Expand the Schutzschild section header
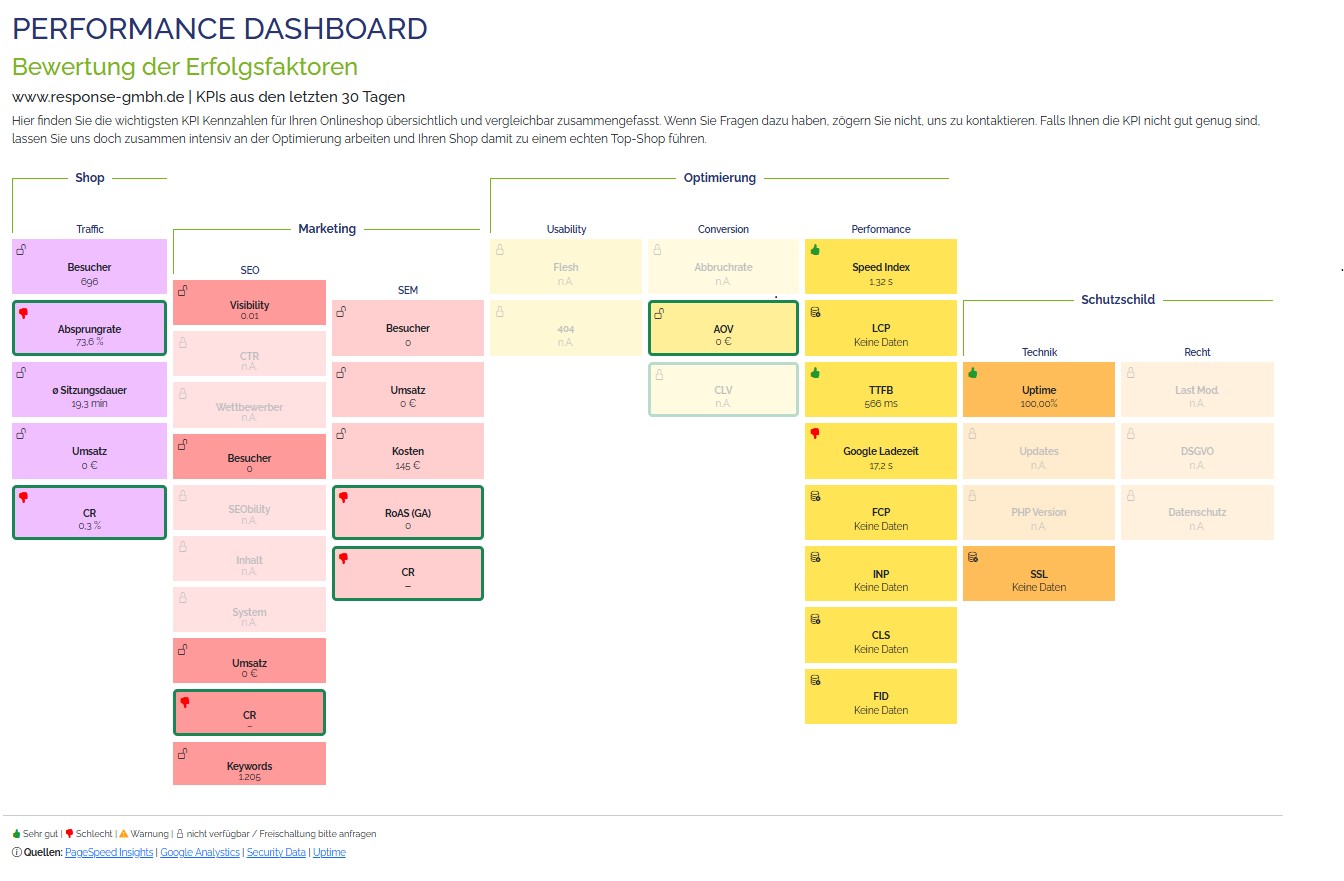Viewport: 1344px width, 881px height. coord(1117,299)
